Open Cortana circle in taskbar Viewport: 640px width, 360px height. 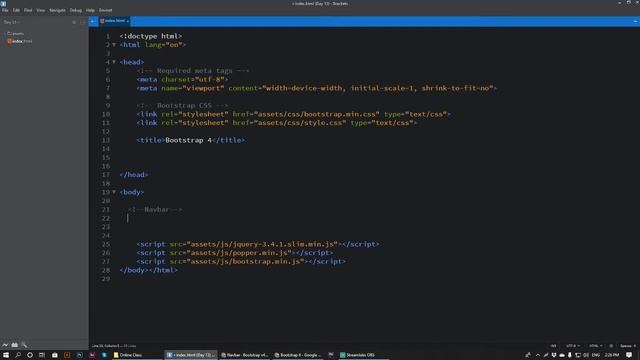[x=30, y=355]
